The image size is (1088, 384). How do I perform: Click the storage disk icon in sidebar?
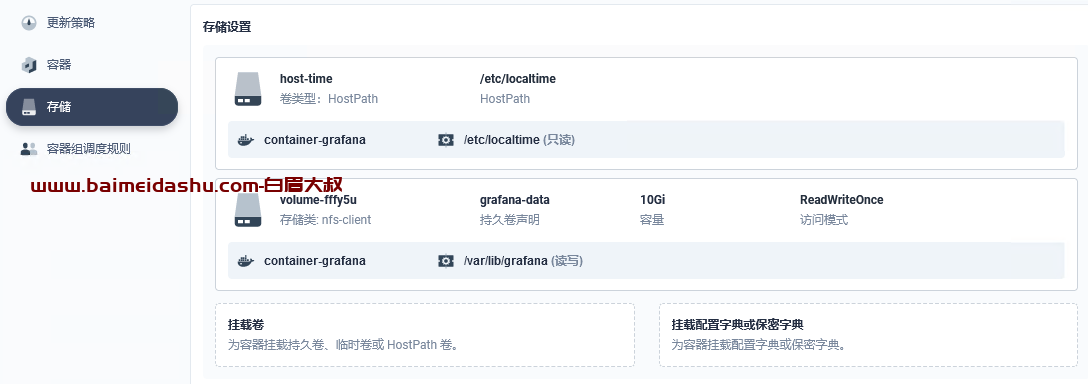point(28,107)
